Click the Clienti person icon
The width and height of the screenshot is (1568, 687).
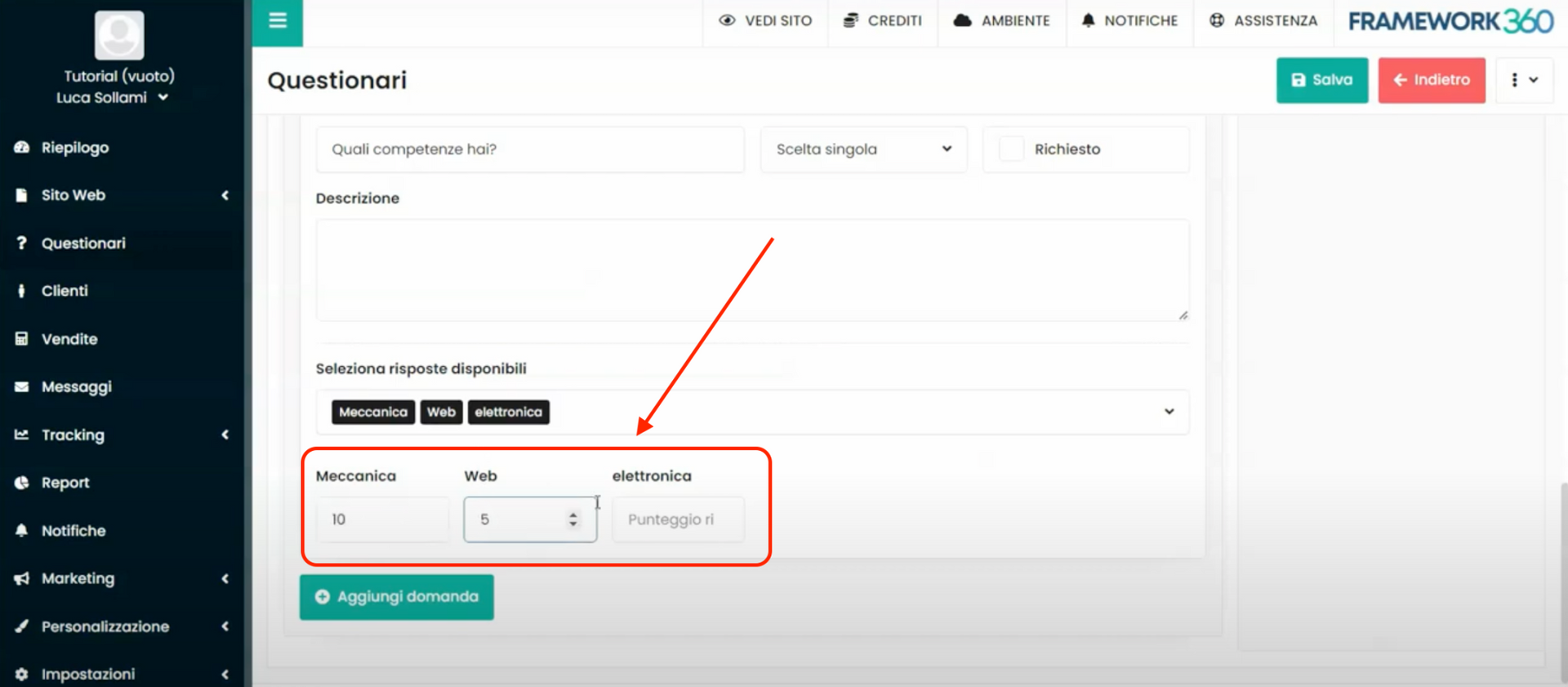click(x=22, y=291)
